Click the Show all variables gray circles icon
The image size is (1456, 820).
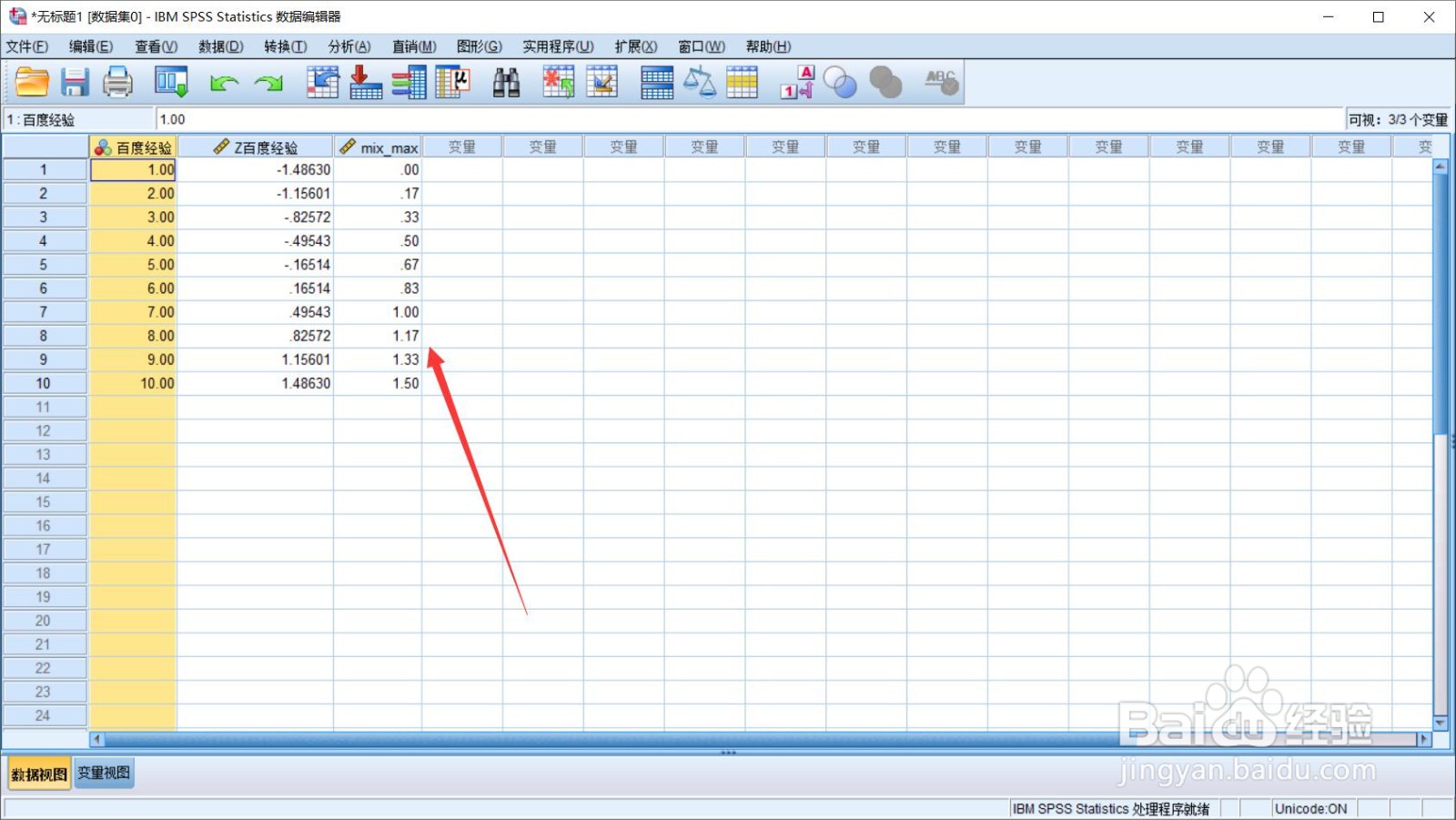[885, 83]
